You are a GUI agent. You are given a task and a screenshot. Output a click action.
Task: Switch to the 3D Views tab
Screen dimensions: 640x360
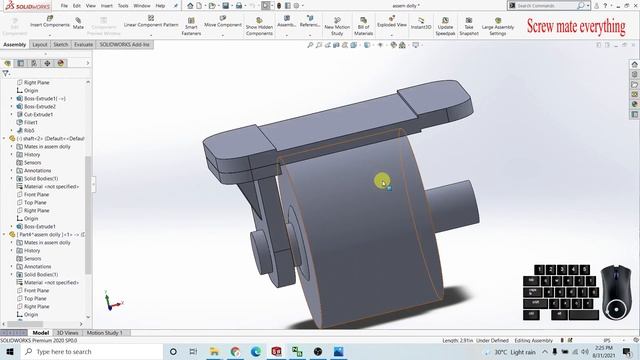[x=67, y=333]
